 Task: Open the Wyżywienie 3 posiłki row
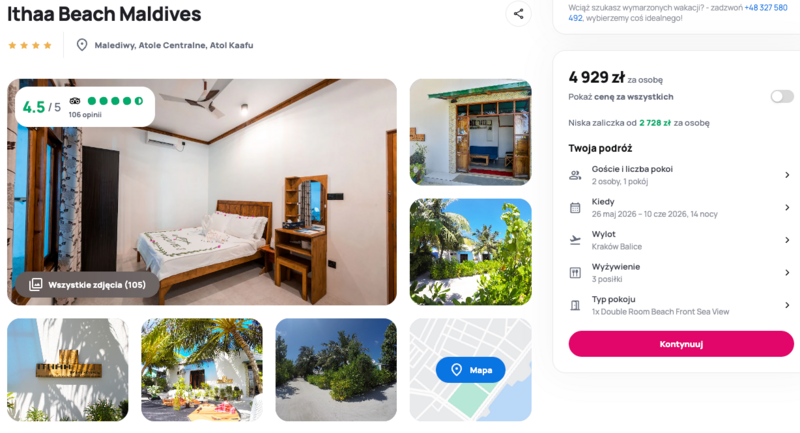(x=681, y=273)
